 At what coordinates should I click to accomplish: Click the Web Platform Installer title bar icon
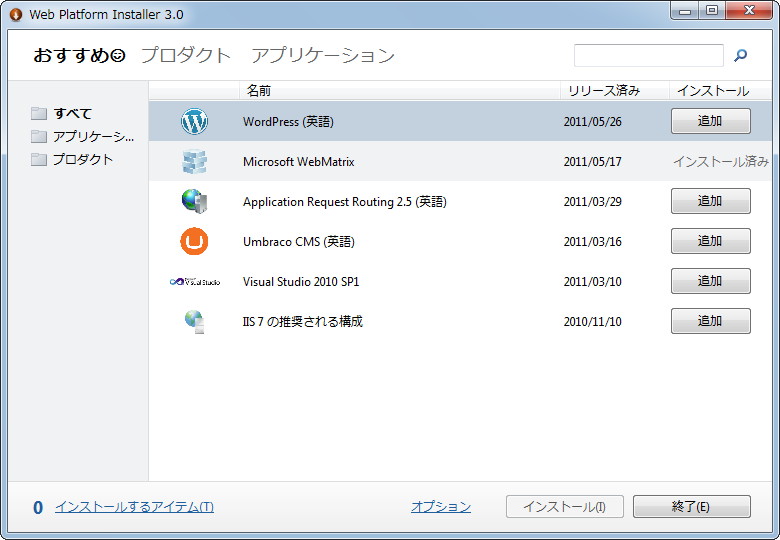coord(16,14)
